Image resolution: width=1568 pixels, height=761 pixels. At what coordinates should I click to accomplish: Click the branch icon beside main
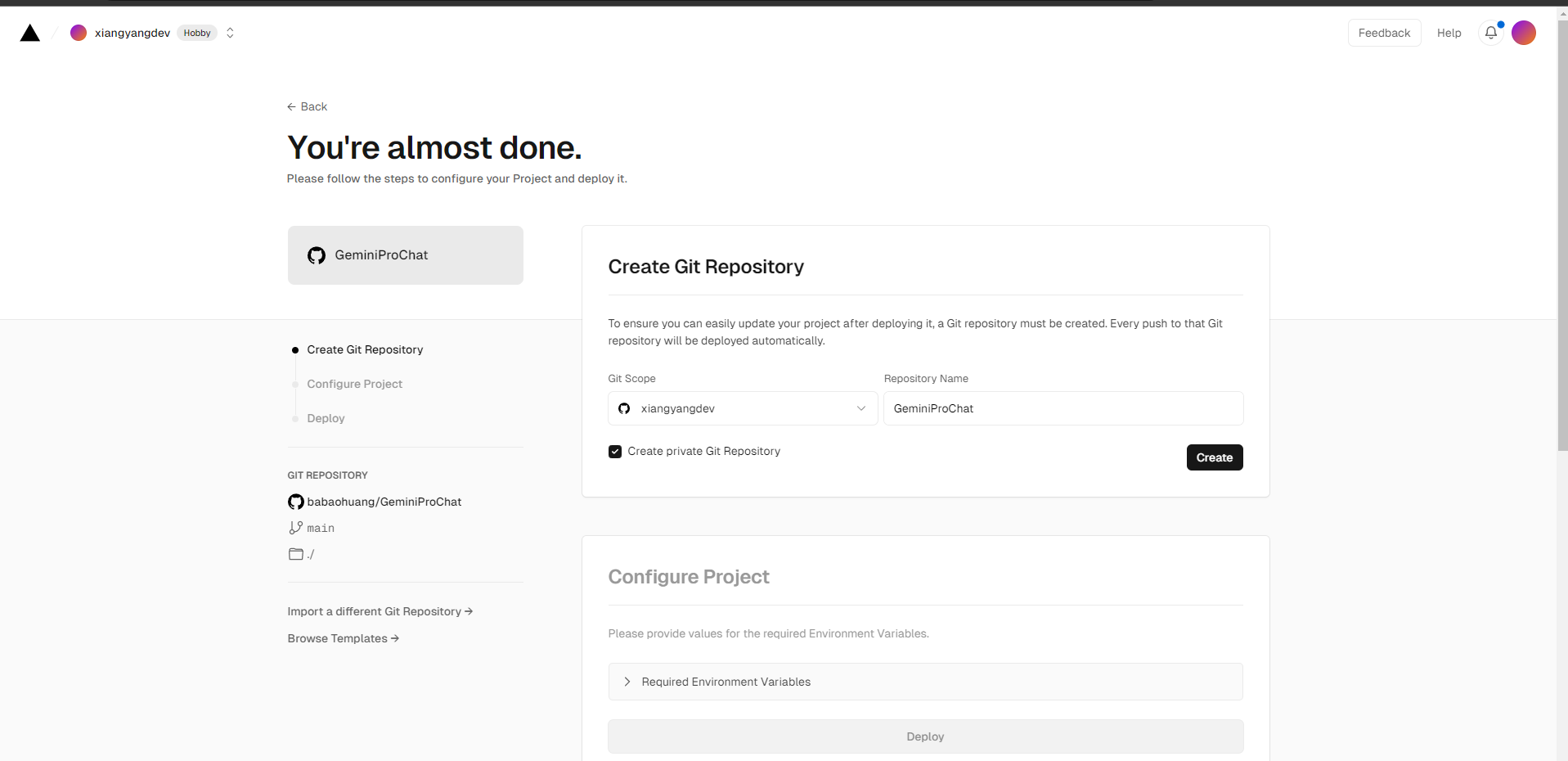pyautogui.click(x=295, y=528)
